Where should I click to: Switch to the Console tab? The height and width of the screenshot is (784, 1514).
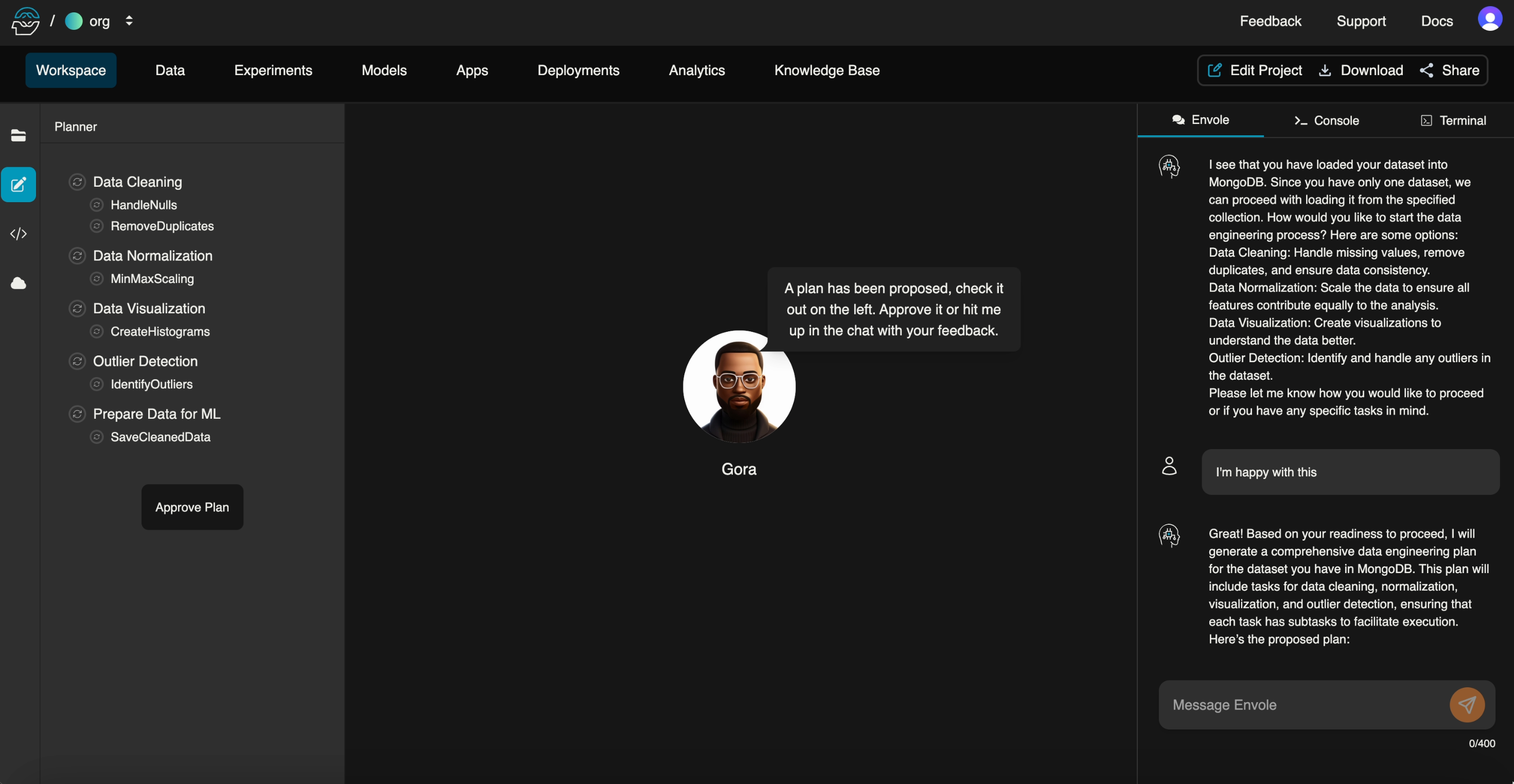click(x=1327, y=120)
